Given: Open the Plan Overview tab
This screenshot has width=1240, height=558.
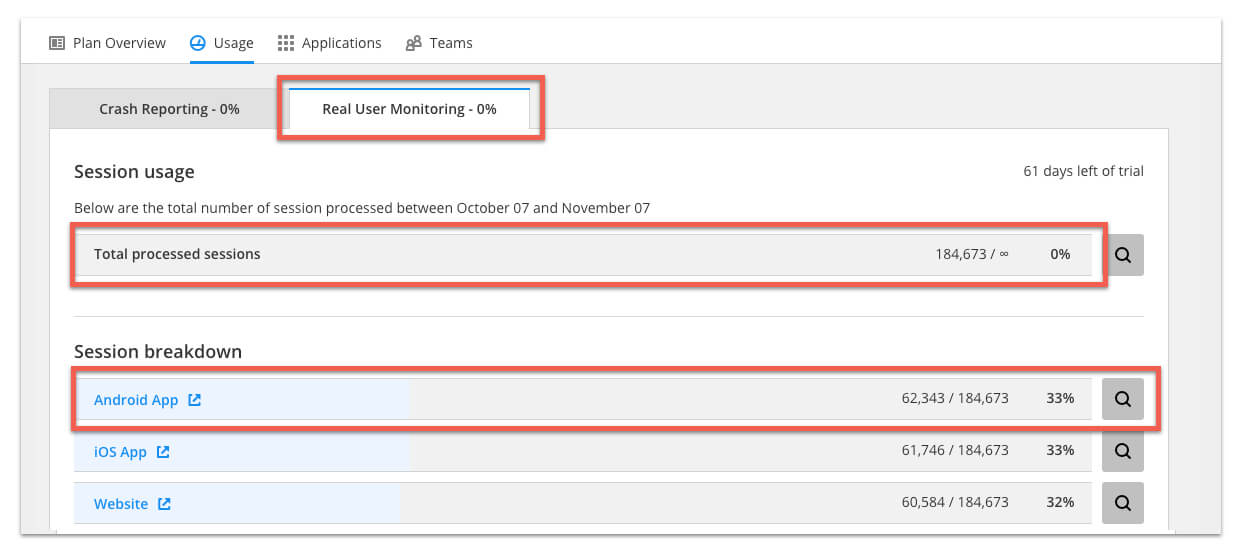Looking at the screenshot, I should pos(107,43).
